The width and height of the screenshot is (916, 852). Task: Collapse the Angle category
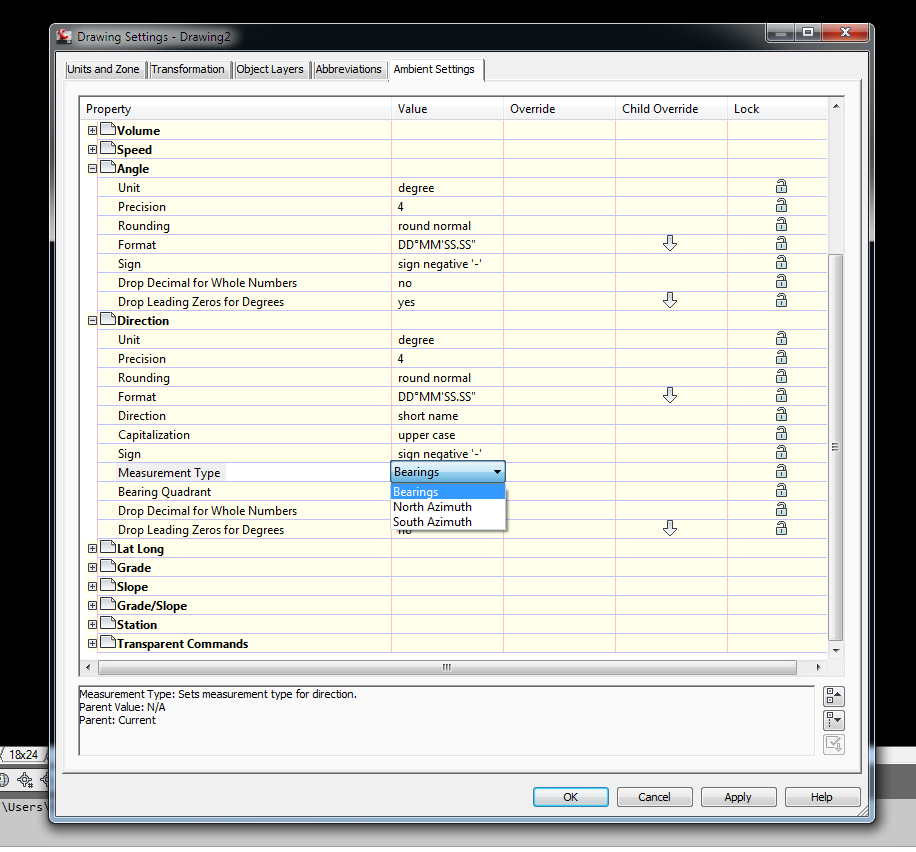(92, 168)
